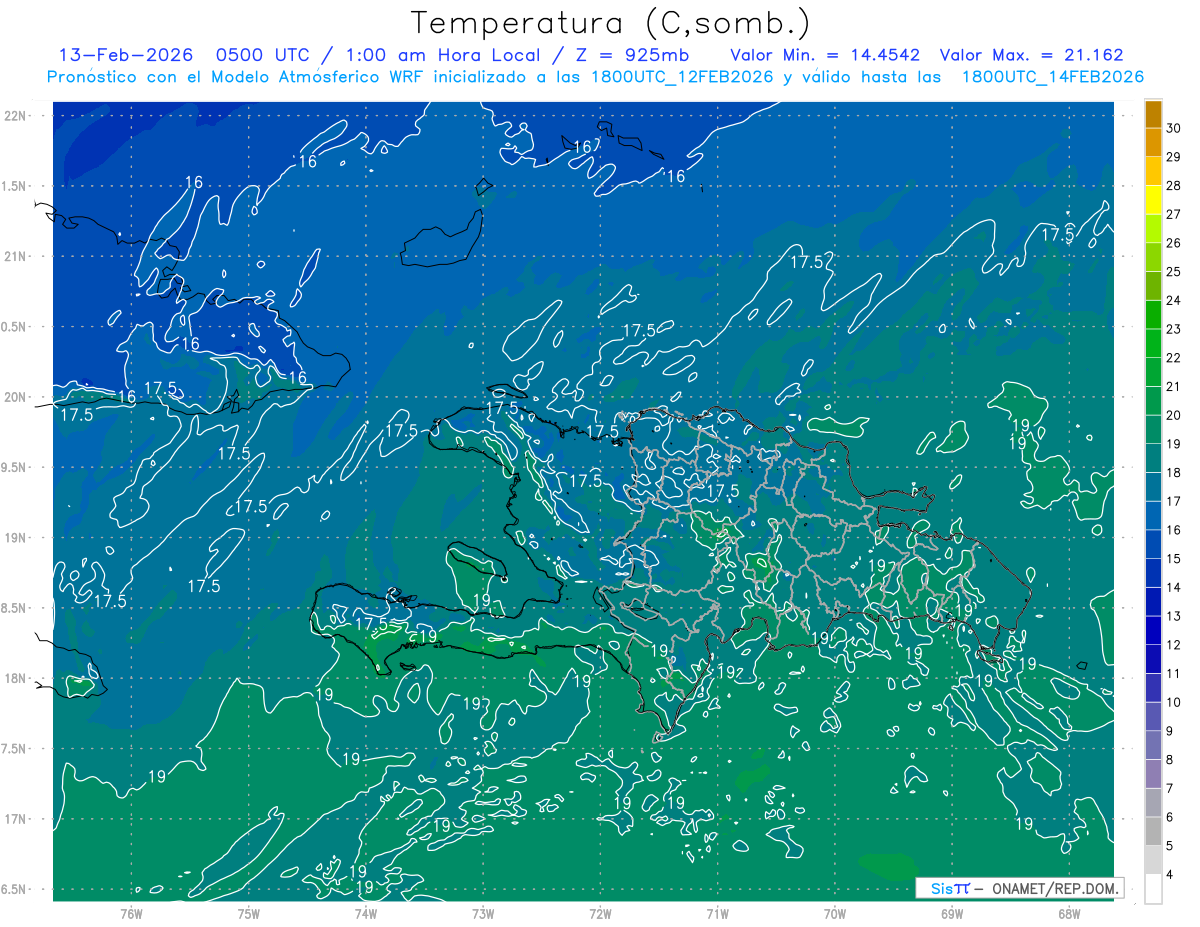This screenshot has width=1200, height=927.
Task: Click the color legend value "17"
Action: [x=1173, y=501]
